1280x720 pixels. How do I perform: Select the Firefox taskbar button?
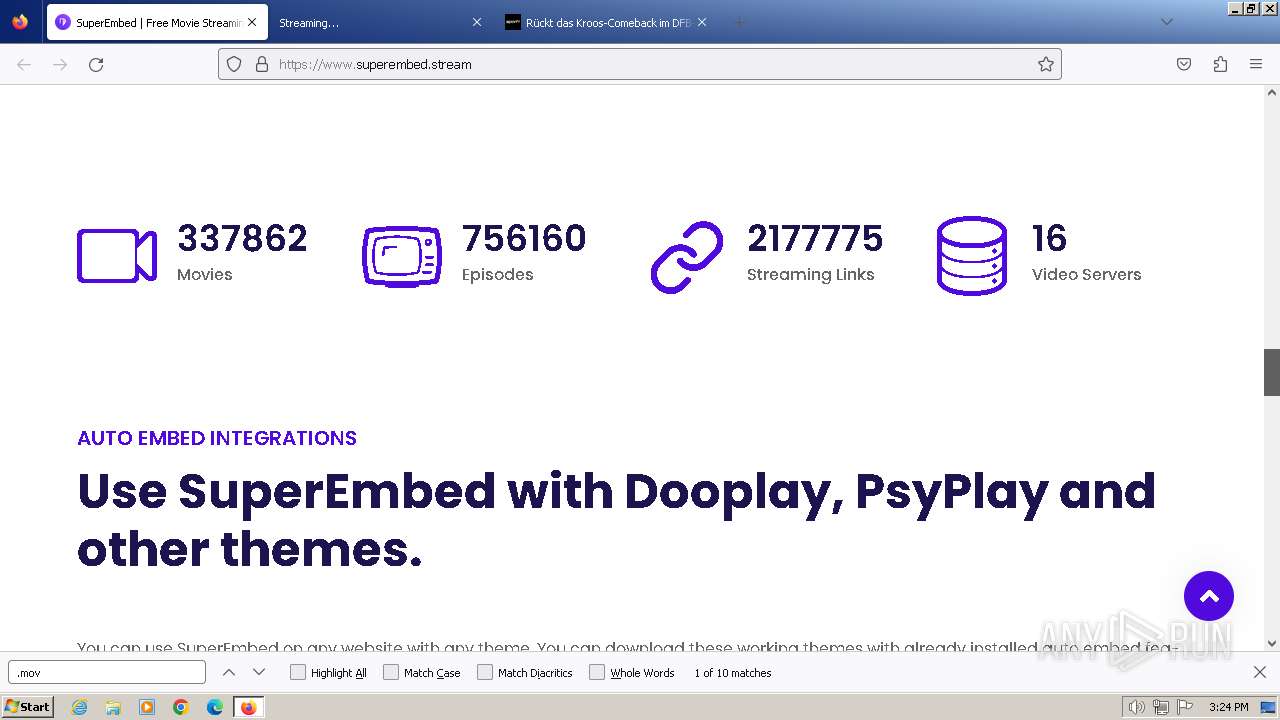(x=248, y=707)
